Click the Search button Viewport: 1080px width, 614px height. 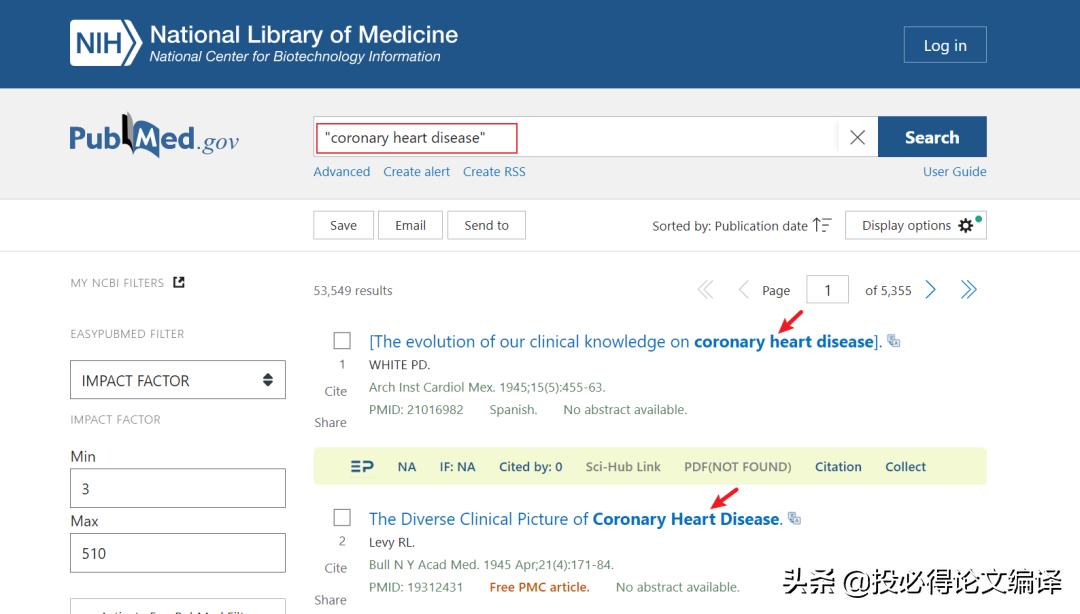coord(931,136)
